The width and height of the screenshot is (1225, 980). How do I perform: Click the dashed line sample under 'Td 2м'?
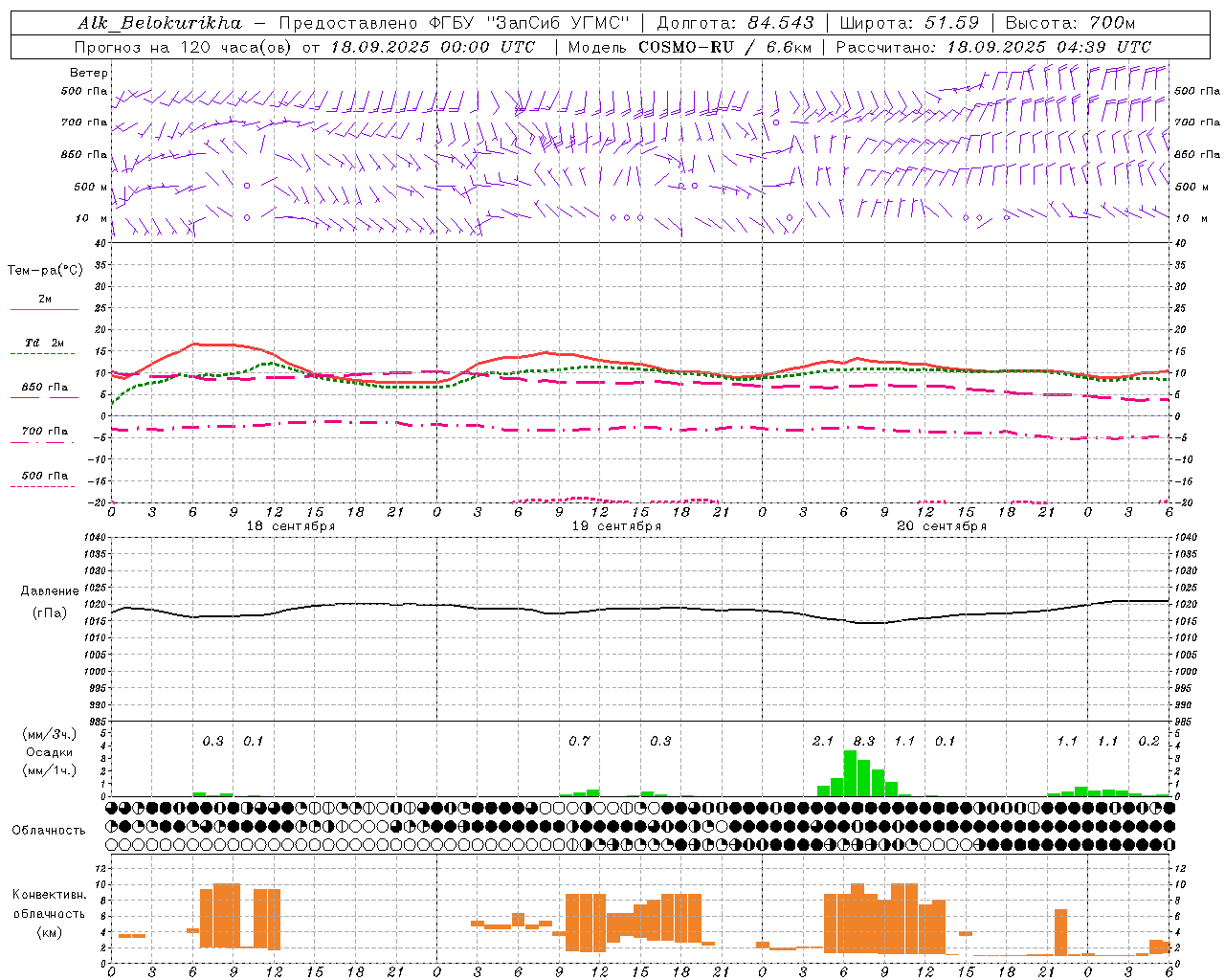point(44,354)
